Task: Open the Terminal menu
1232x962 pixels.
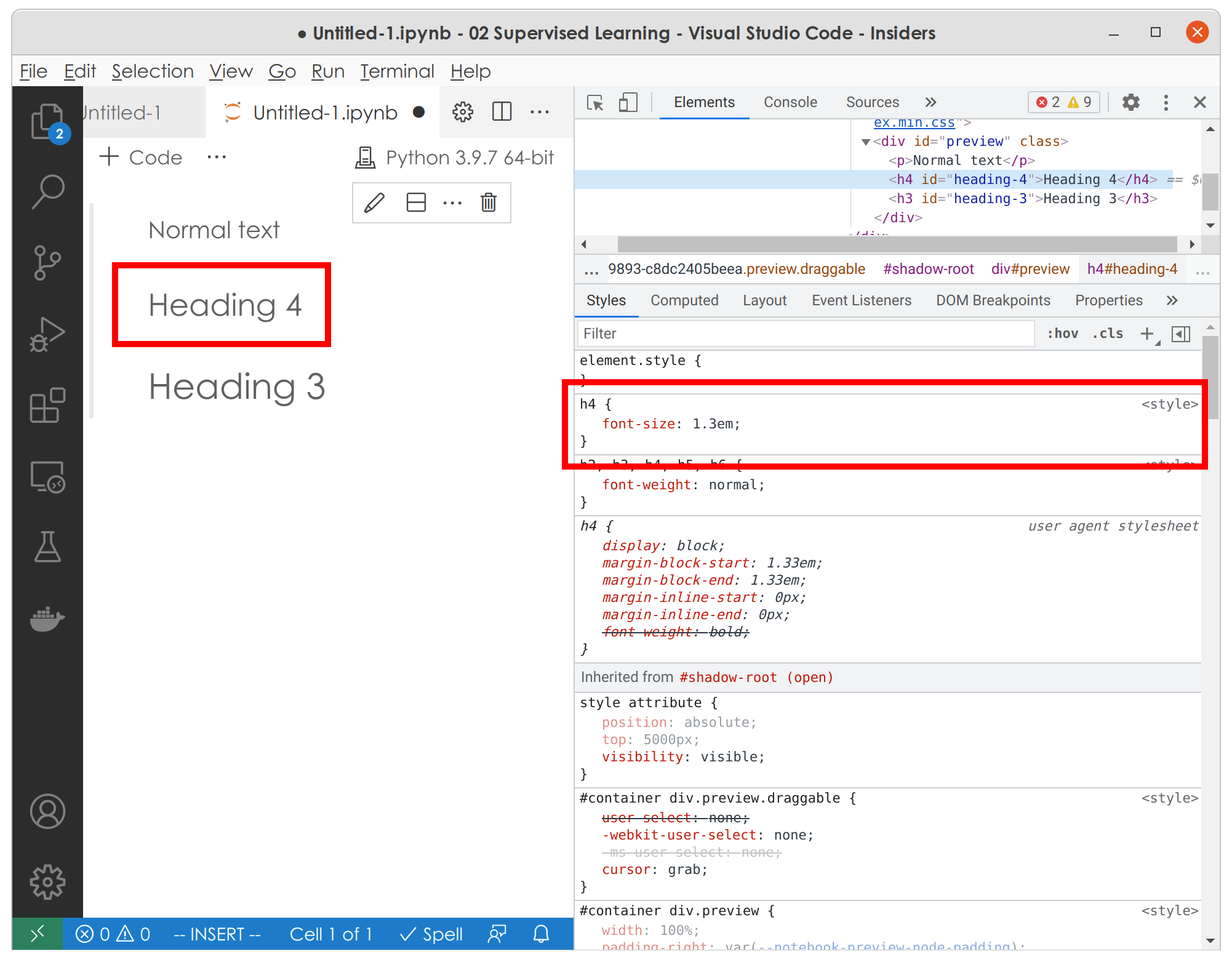Action: [x=397, y=71]
